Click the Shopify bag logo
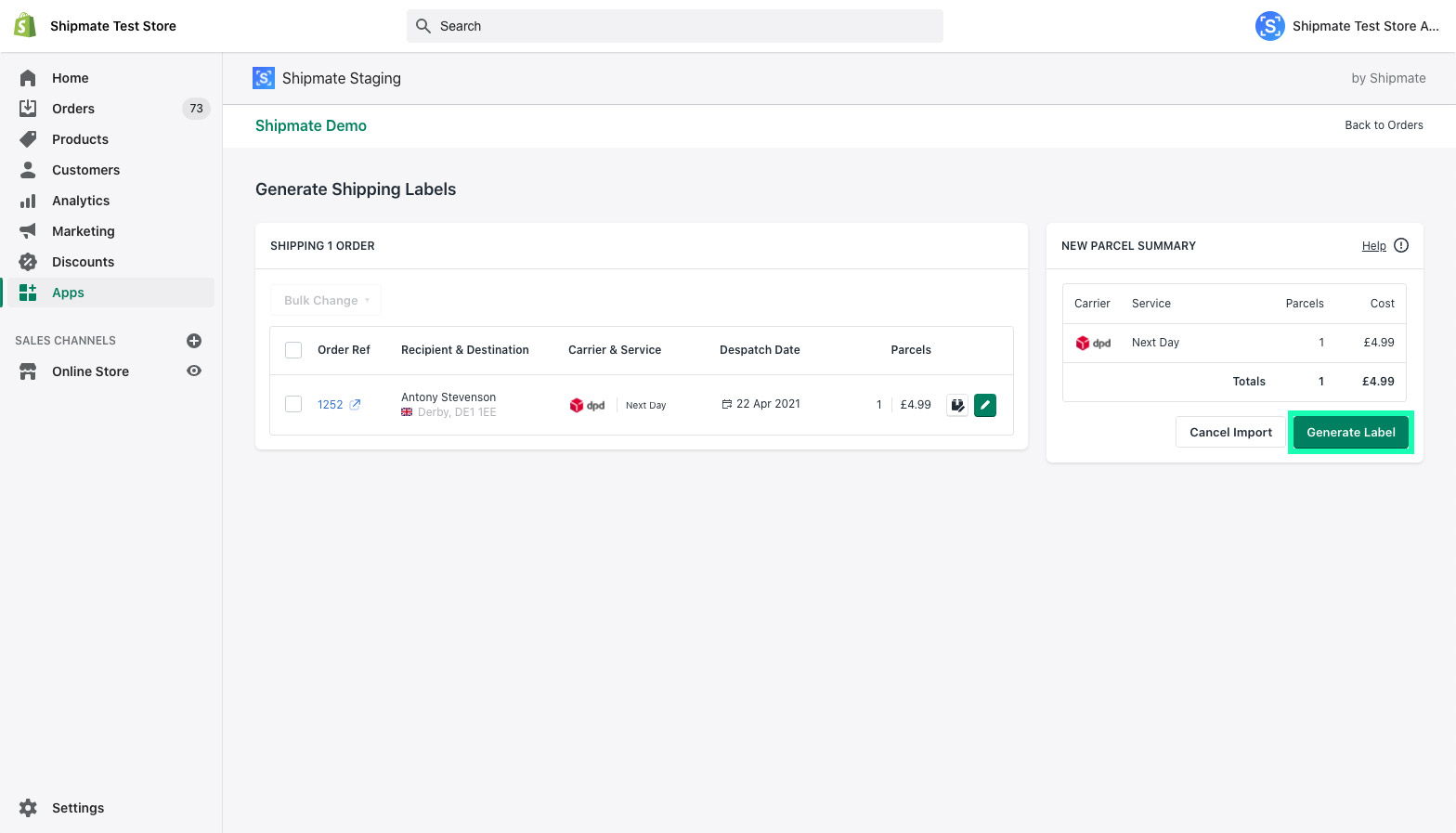1456x833 pixels. pyautogui.click(x=25, y=25)
